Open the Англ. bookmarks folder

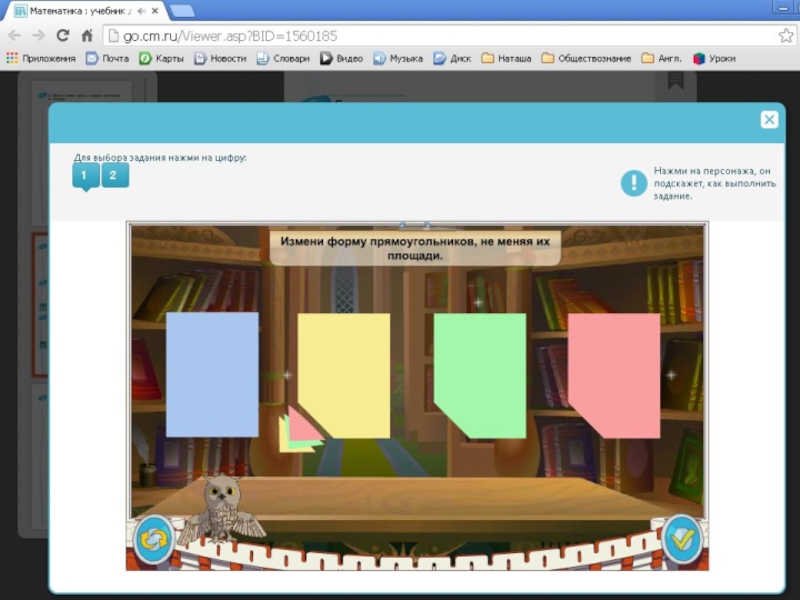point(662,58)
